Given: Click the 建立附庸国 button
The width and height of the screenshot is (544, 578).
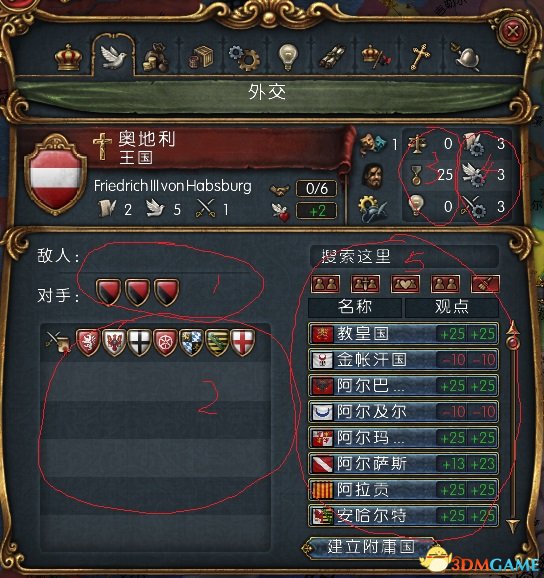Looking at the screenshot, I should [370, 547].
